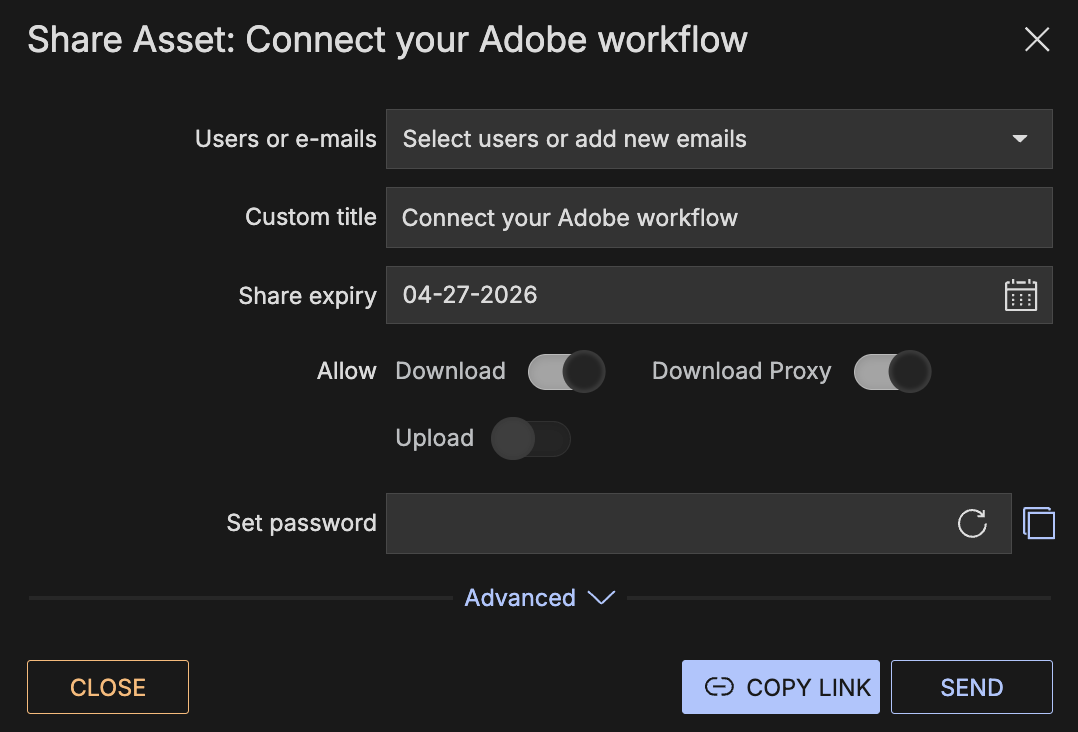Click the Share expiry date value 04-27-2026

click(x=470, y=295)
